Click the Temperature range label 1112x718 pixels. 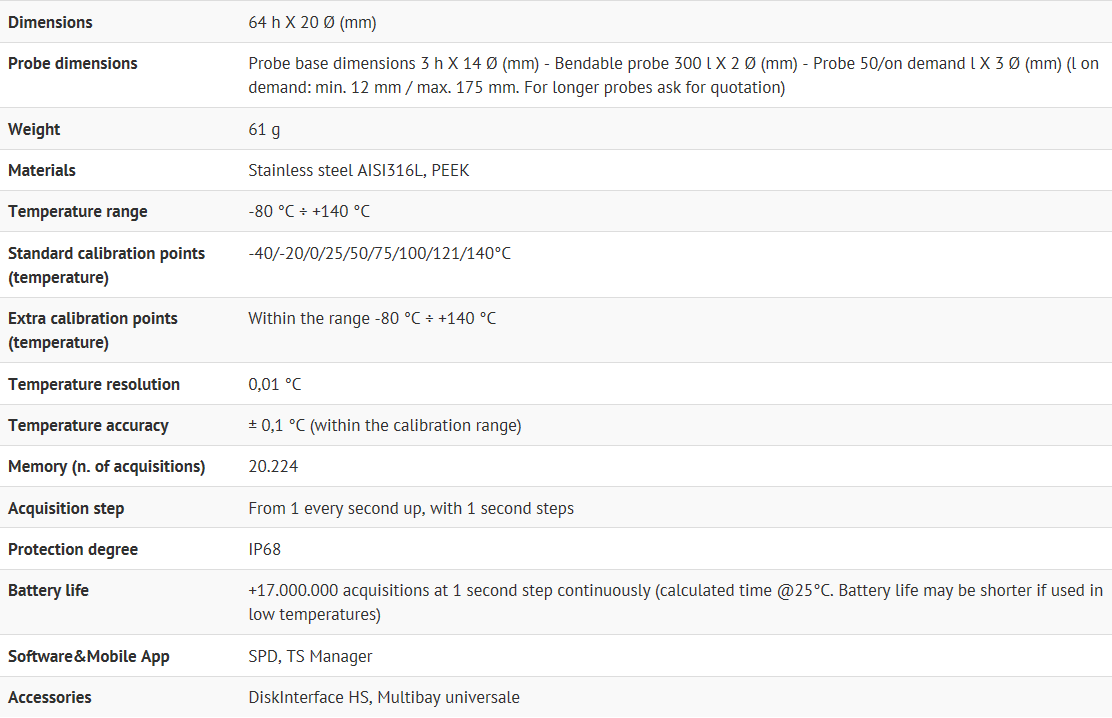tap(78, 211)
